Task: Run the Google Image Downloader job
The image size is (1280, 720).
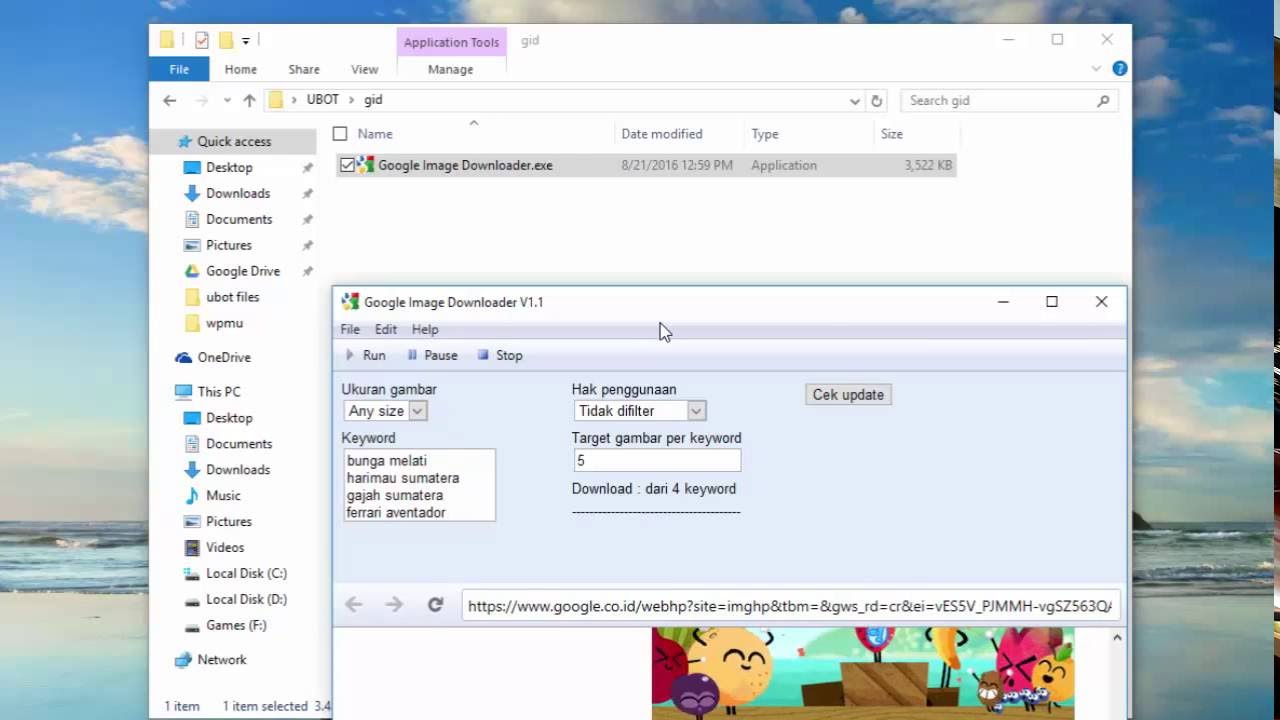Action: (366, 355)
